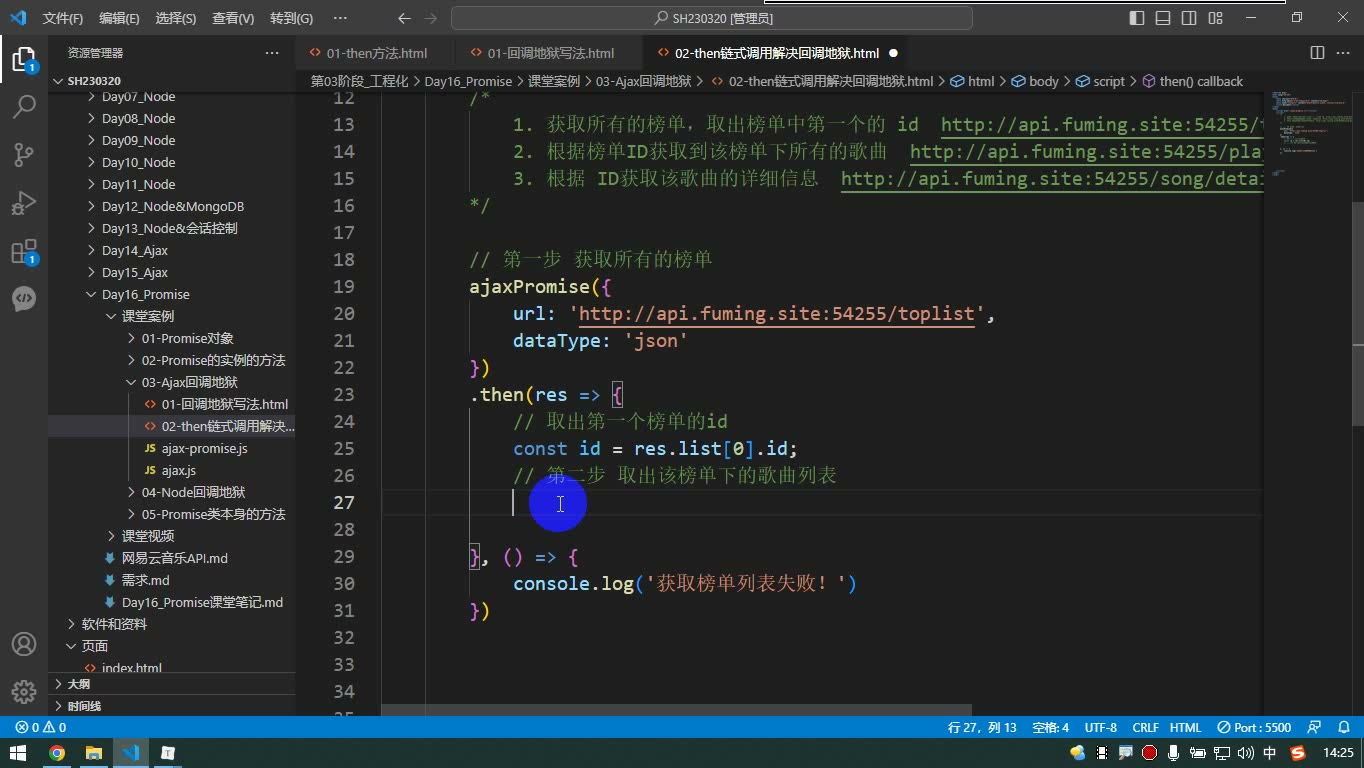
Task: Open Explorer views and more actions ellipsis
Action: pos(272,53)
